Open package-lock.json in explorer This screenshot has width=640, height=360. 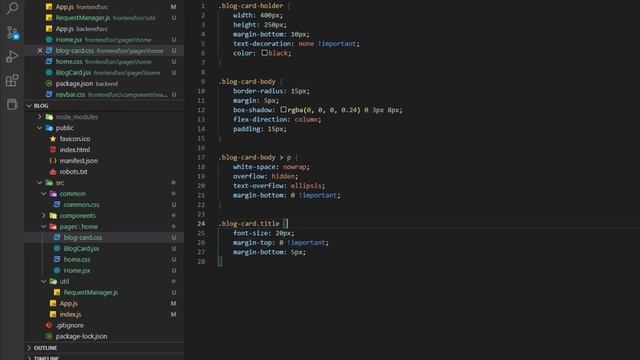104,336
